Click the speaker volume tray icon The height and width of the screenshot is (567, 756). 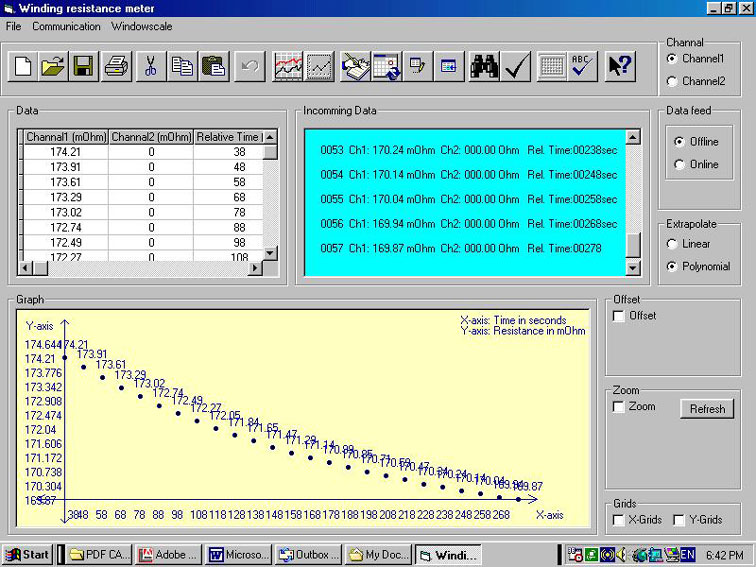[621, 555]
